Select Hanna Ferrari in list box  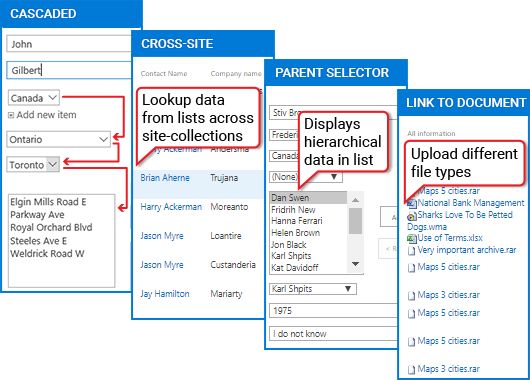297,221
